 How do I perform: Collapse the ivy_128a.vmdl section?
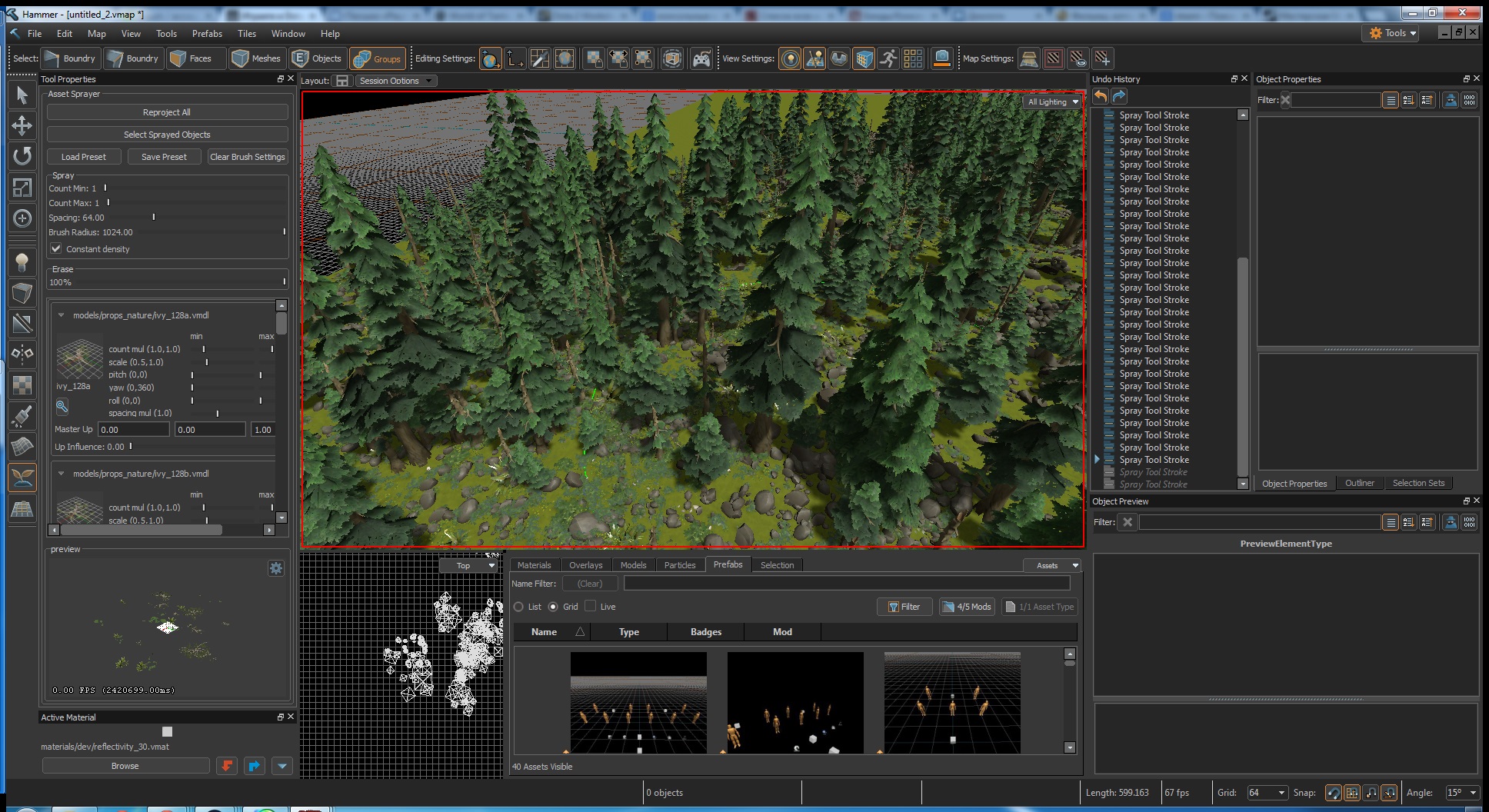(x=61, y=315)
